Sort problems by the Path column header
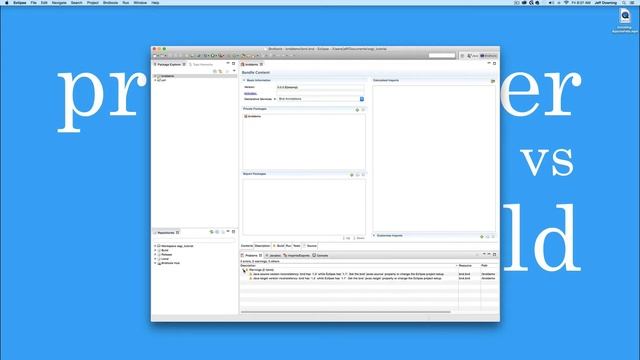Viewport: 640px width, 360px height. click(489, 266)
